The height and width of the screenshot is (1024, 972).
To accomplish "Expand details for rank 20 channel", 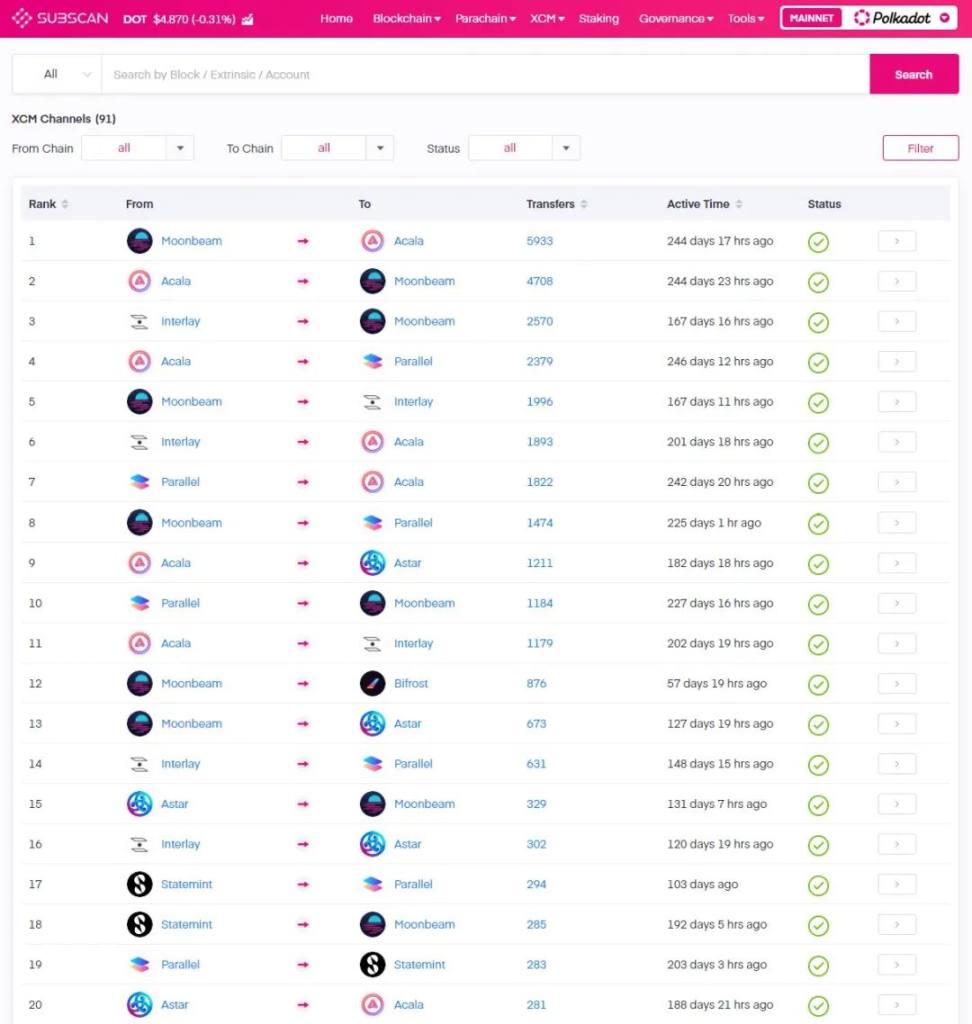I will point(897,1005).
